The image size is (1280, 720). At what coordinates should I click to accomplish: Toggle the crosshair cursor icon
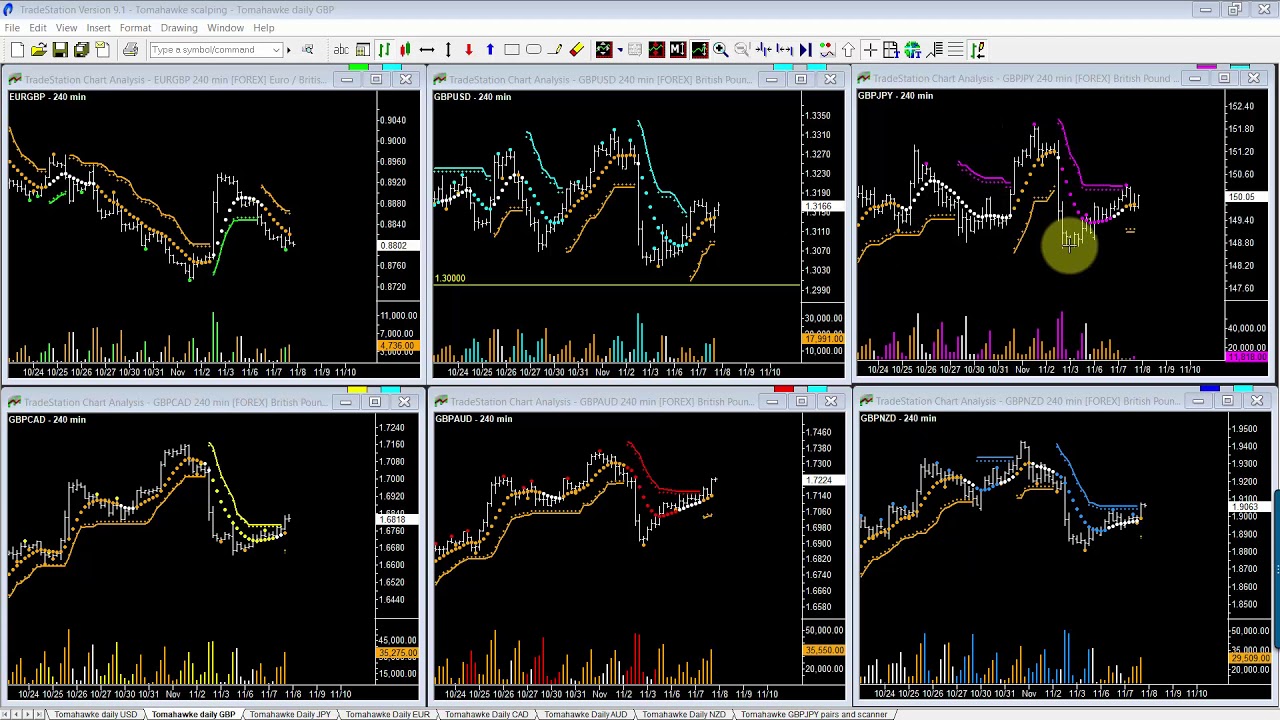[x=870, y=50]
